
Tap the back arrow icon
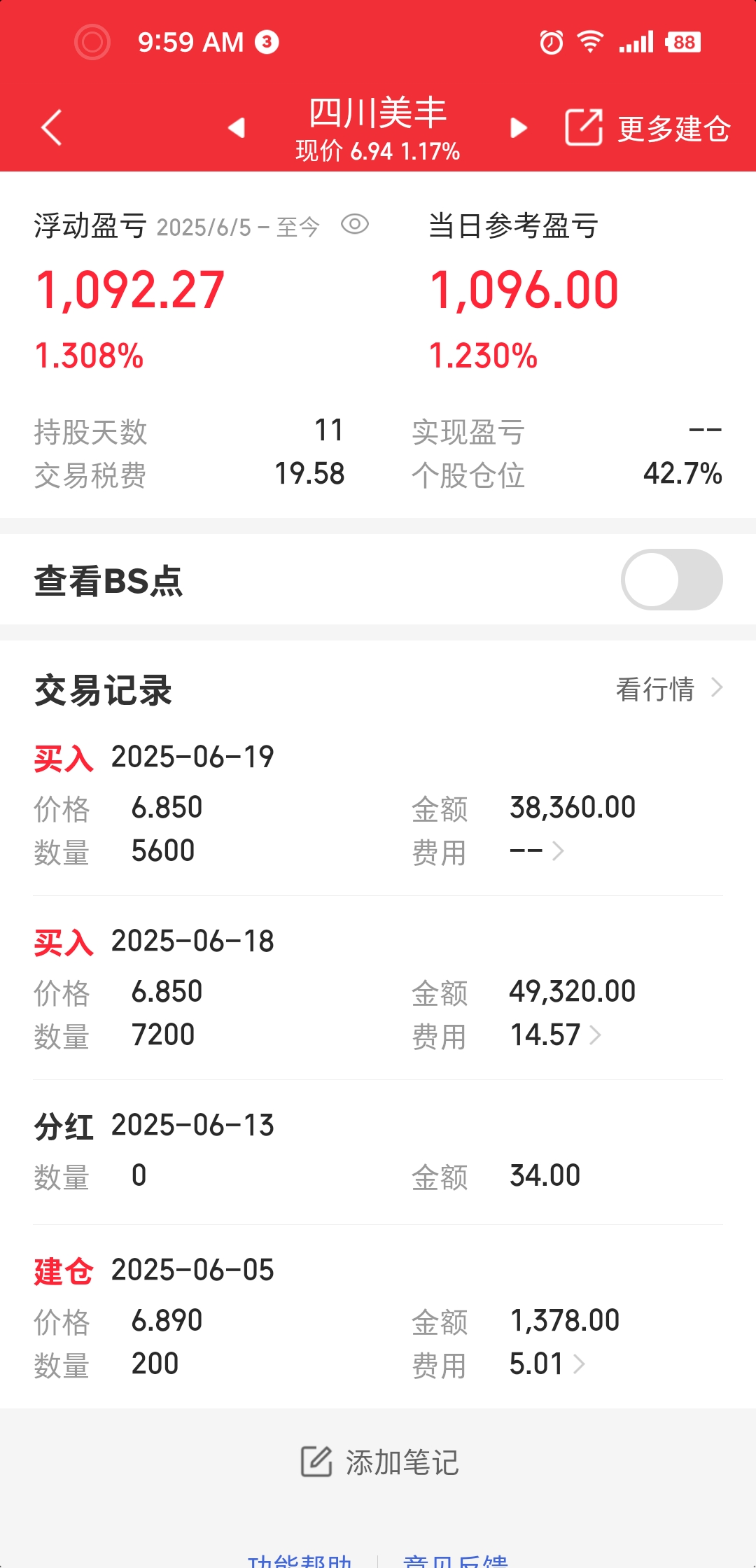52,127
